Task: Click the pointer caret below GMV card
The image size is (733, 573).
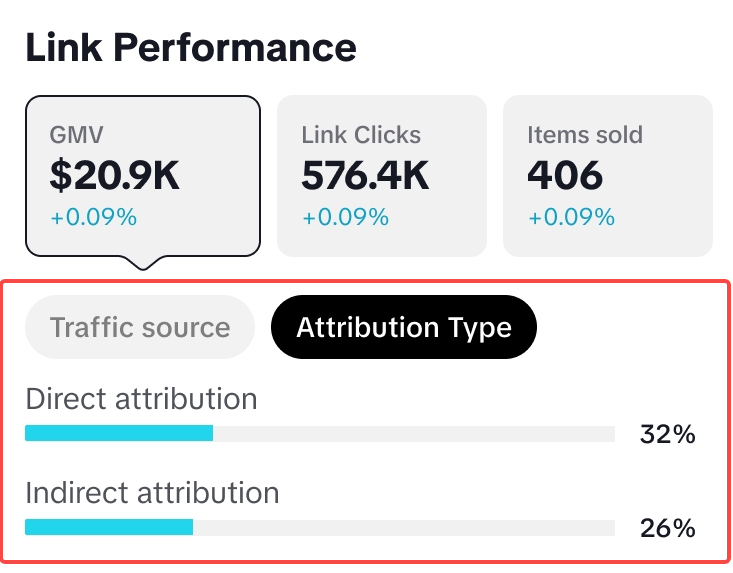Action: 147,262
